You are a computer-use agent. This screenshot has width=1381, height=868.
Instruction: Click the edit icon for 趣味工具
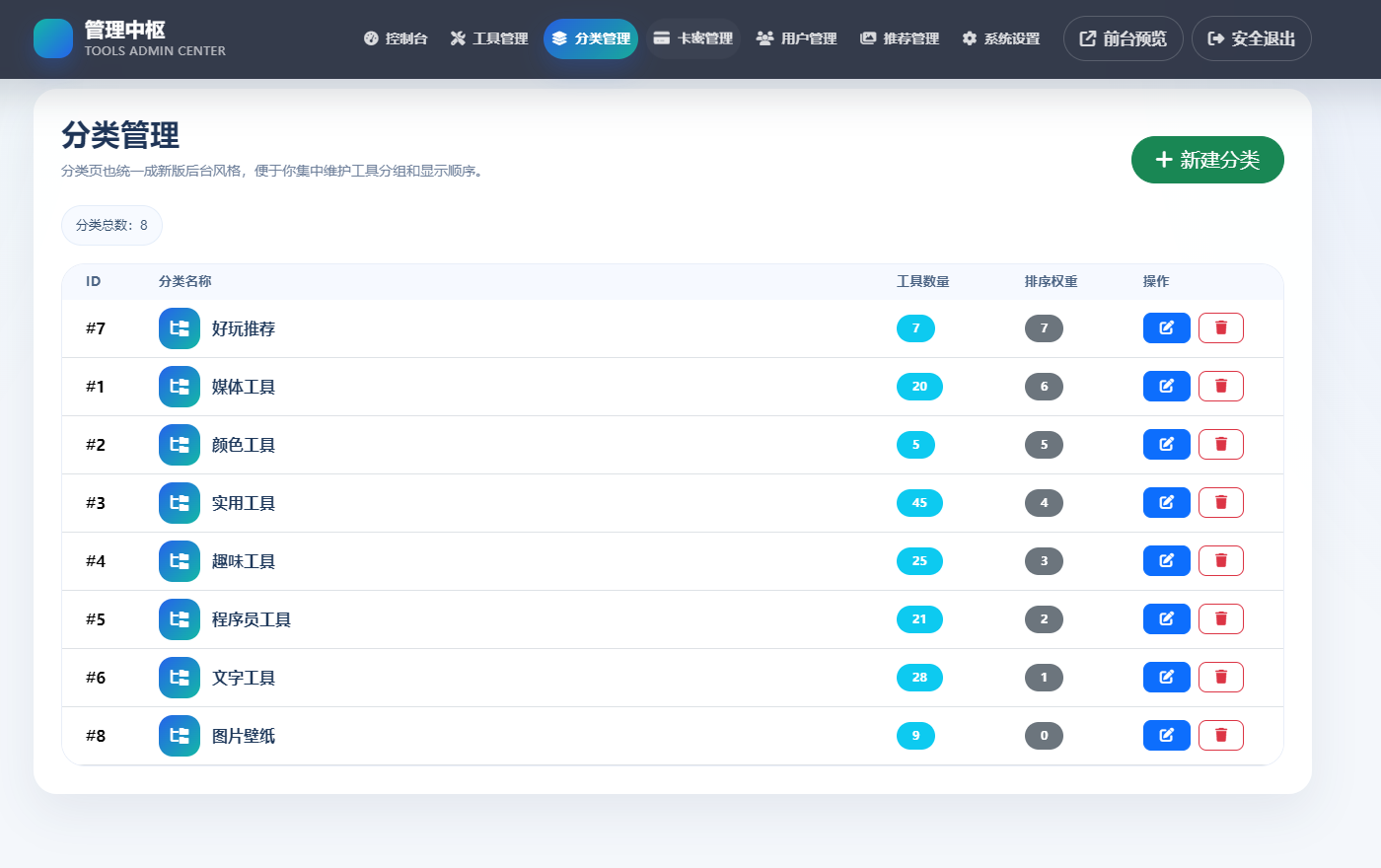pyautogui.click(x=1166, y=560)
